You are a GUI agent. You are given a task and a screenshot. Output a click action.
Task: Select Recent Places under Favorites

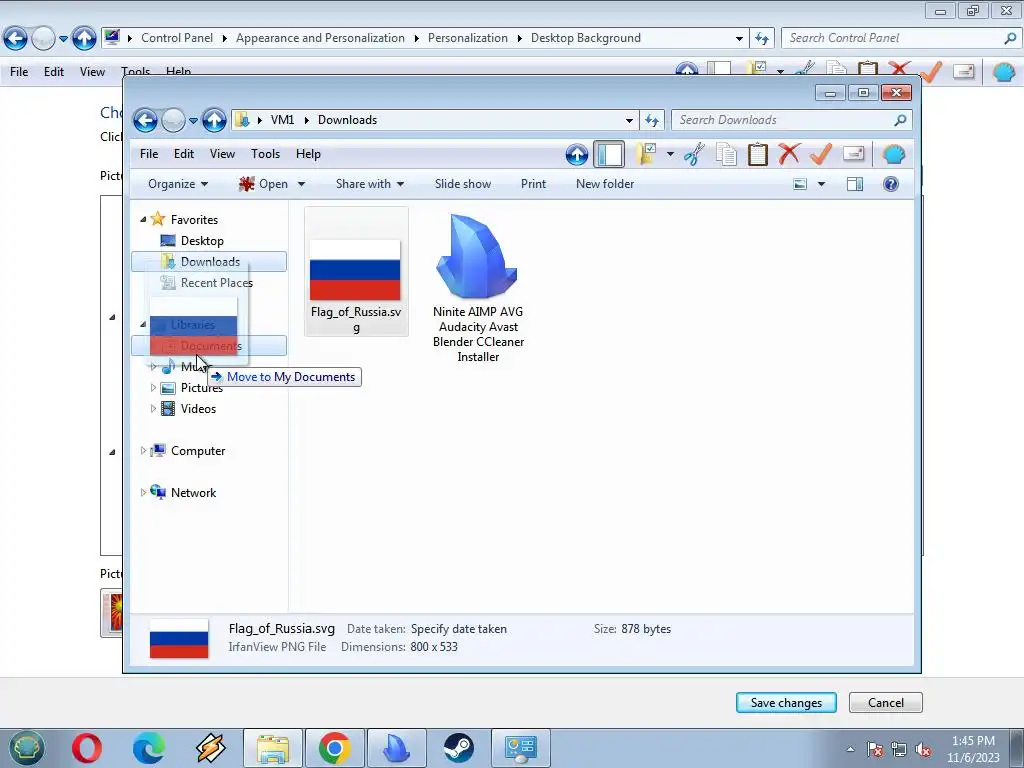click(x=216, y=283)
